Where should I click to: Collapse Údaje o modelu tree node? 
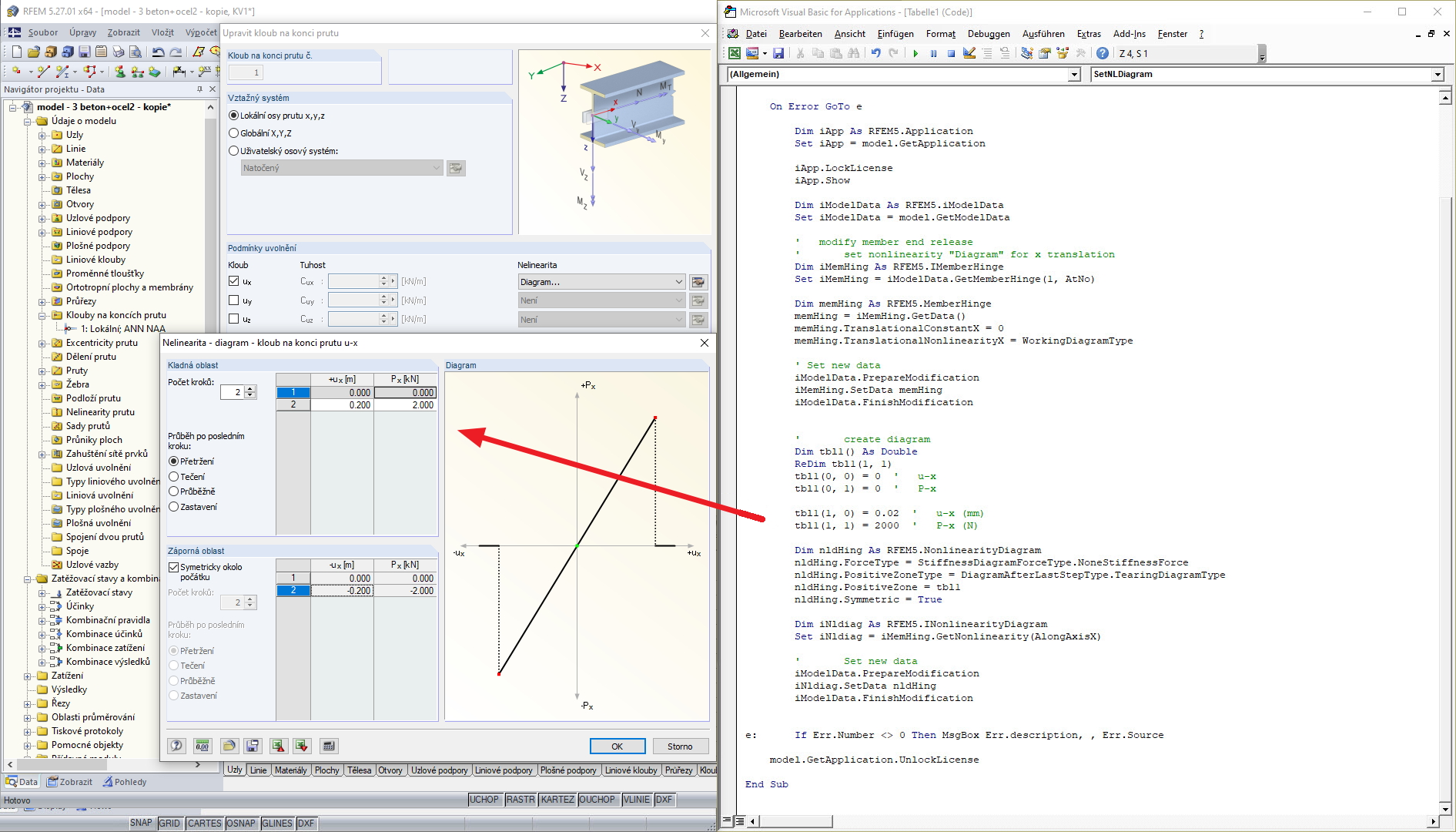pyautogui.click(x=28, y=121)
